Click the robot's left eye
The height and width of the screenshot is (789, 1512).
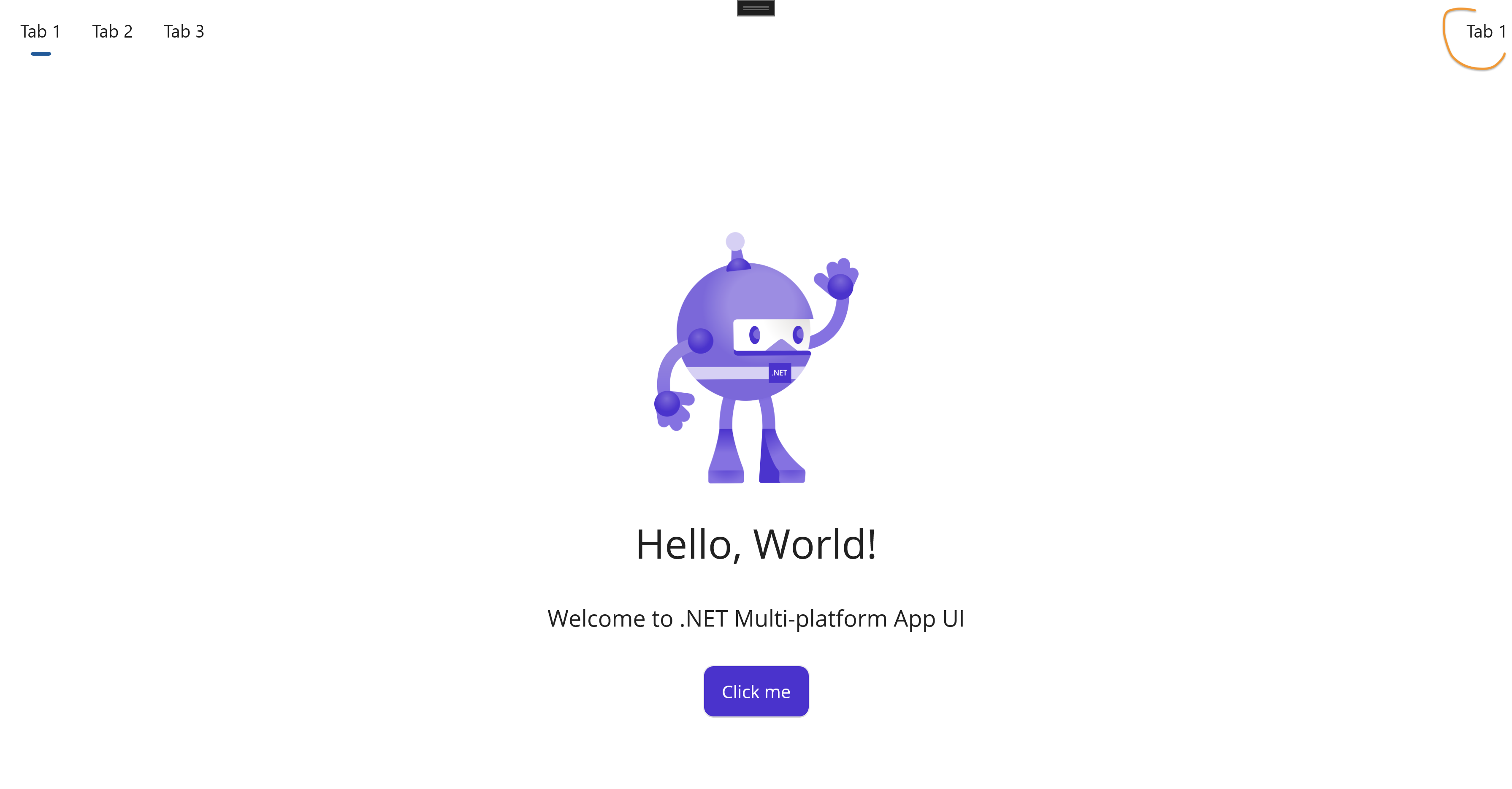755,335
